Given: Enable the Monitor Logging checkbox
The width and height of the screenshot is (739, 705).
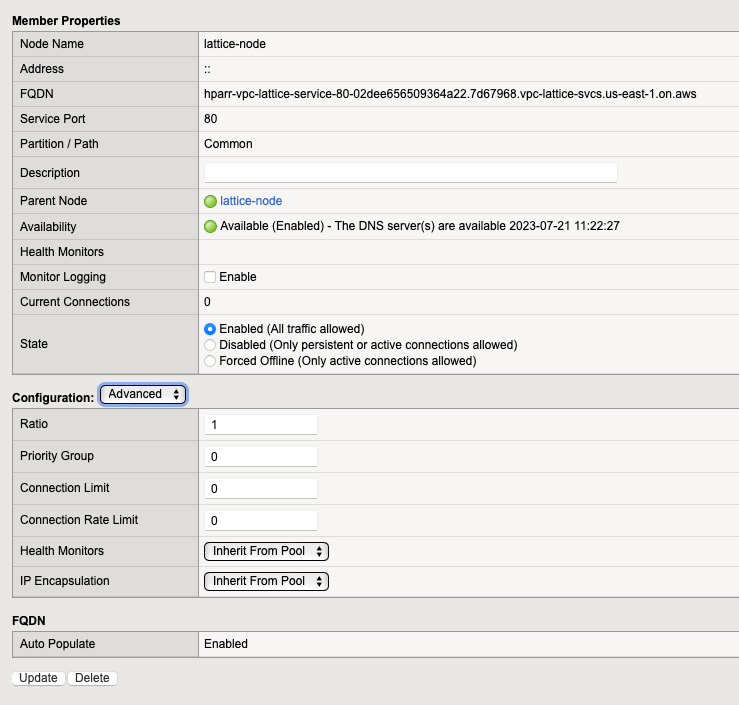Looking at the screenshot, I should coord(210,277).
